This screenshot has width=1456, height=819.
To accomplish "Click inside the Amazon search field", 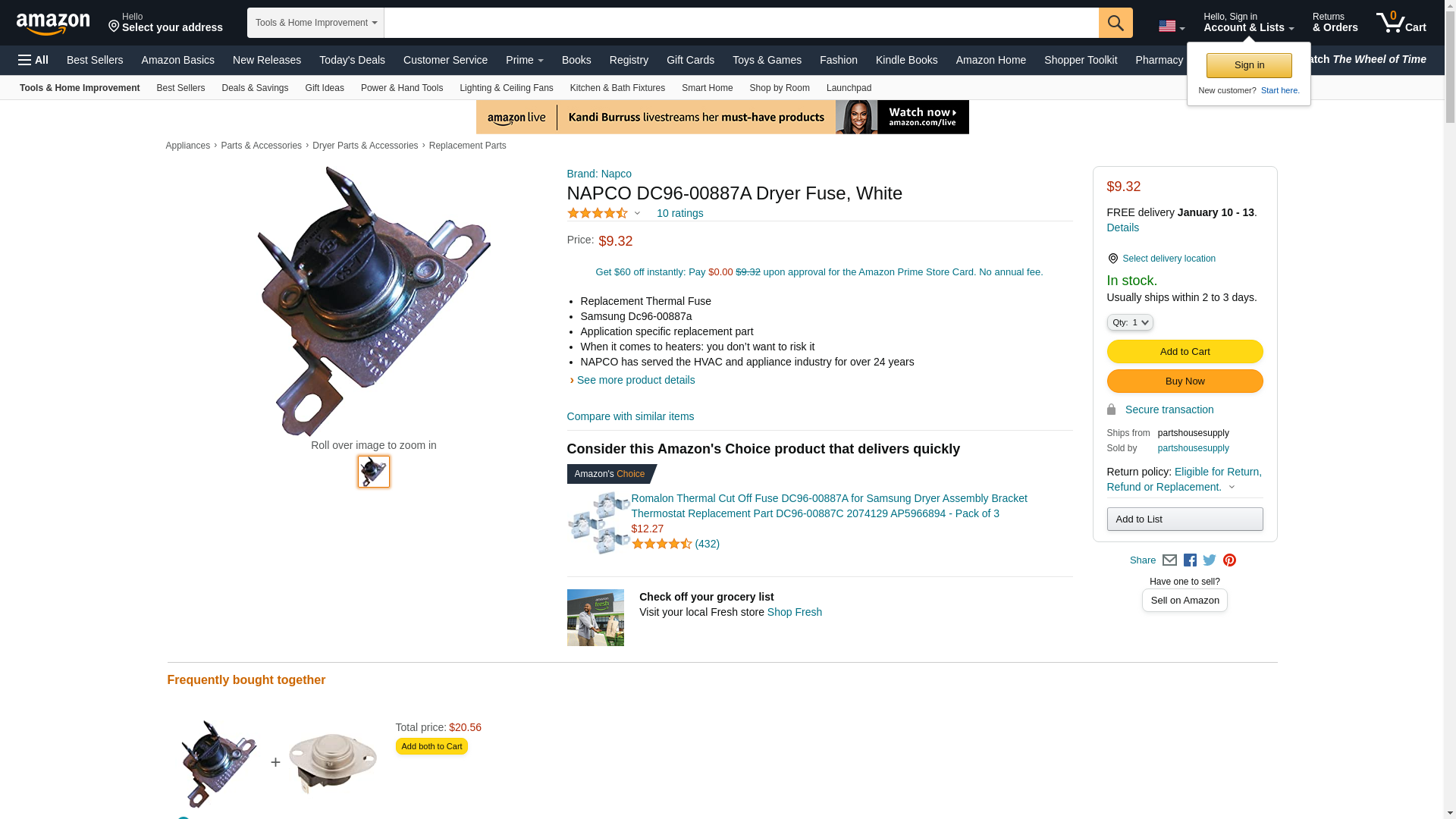I will [741, 23].
